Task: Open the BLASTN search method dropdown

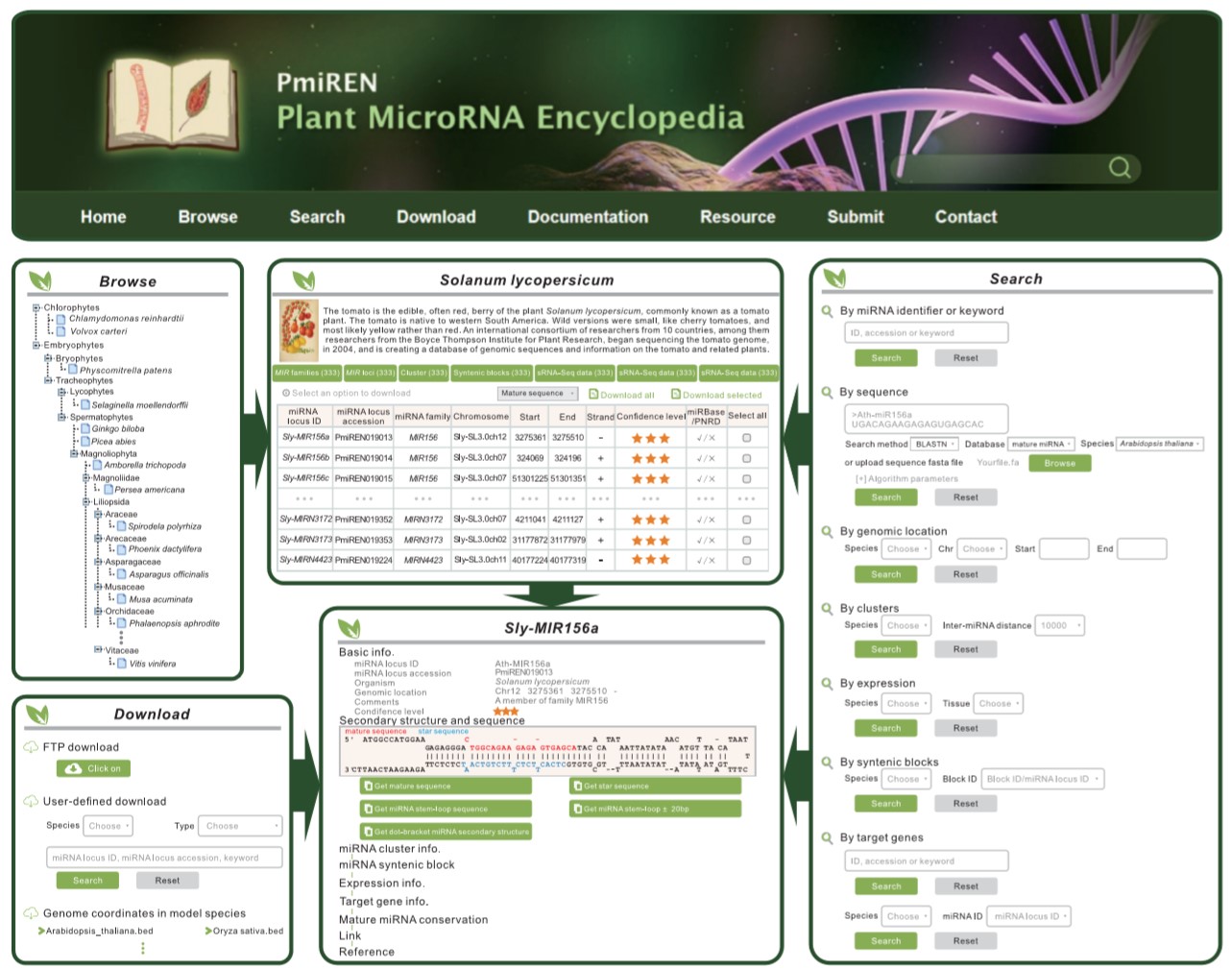Action: (934, 444)
